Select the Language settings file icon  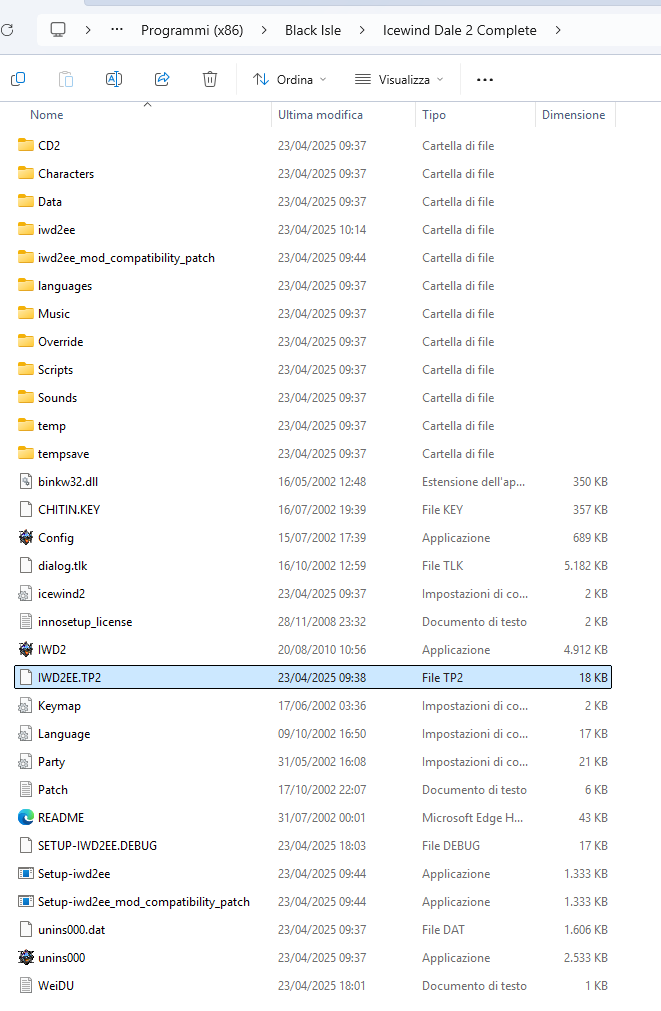(x=26, y=734)
